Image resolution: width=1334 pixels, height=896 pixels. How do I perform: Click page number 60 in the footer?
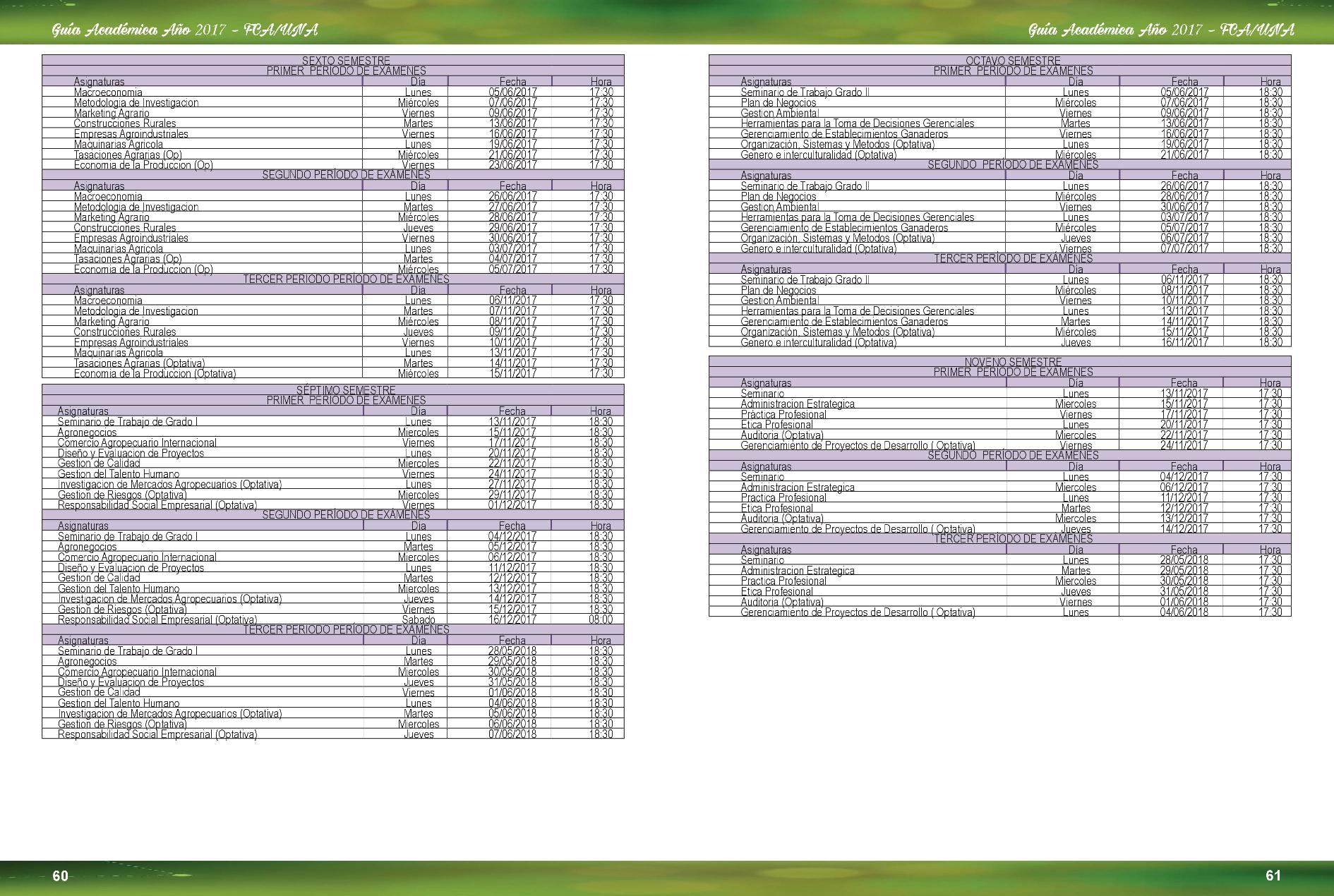[61, 876]
